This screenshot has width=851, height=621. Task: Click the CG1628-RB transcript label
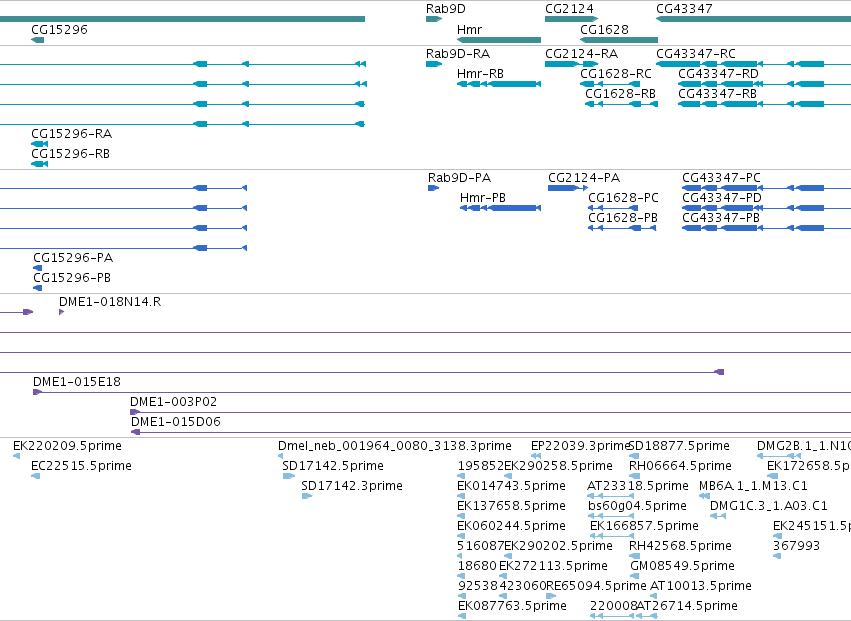tap(620, 93)
